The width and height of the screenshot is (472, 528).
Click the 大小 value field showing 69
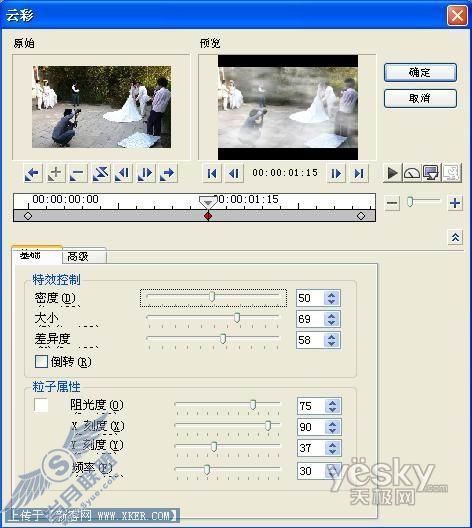coord(310,319)
